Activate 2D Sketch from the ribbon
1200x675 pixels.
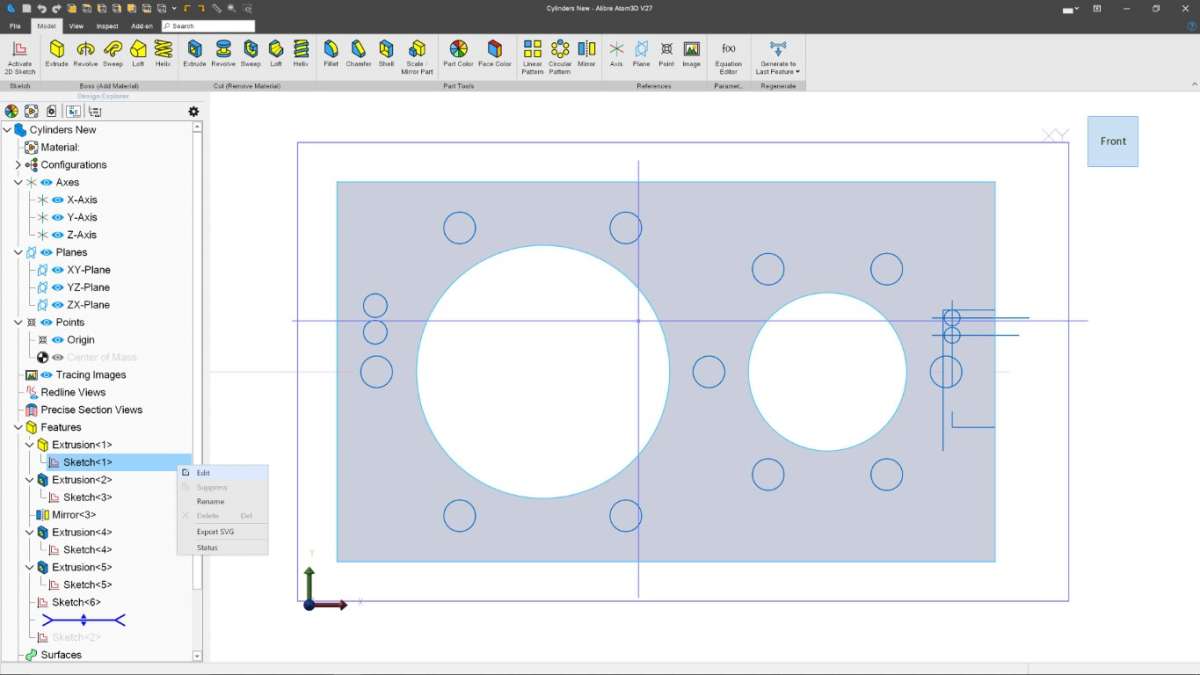tap(19, 57)
